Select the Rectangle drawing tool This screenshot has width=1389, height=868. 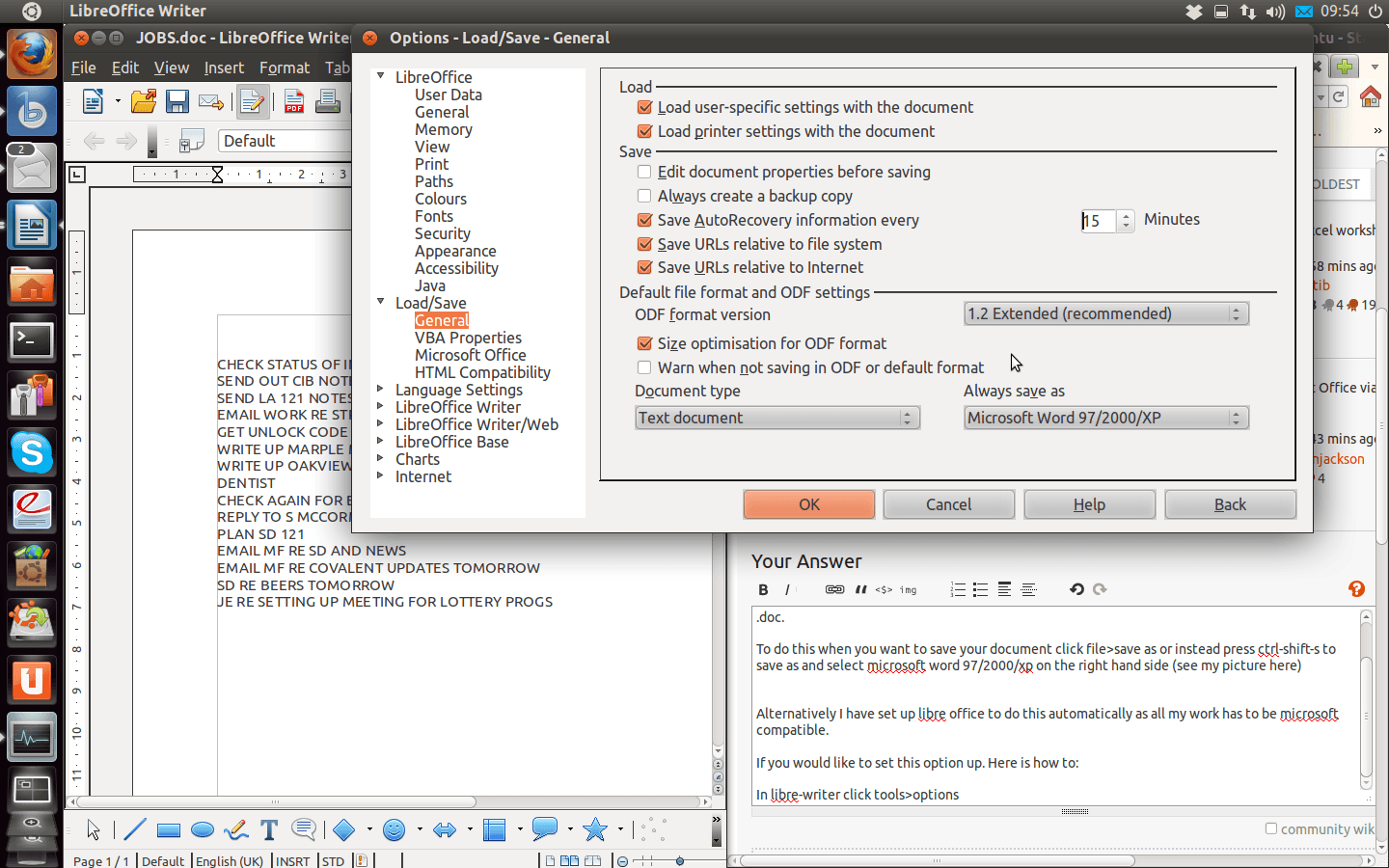pos(169,830)
